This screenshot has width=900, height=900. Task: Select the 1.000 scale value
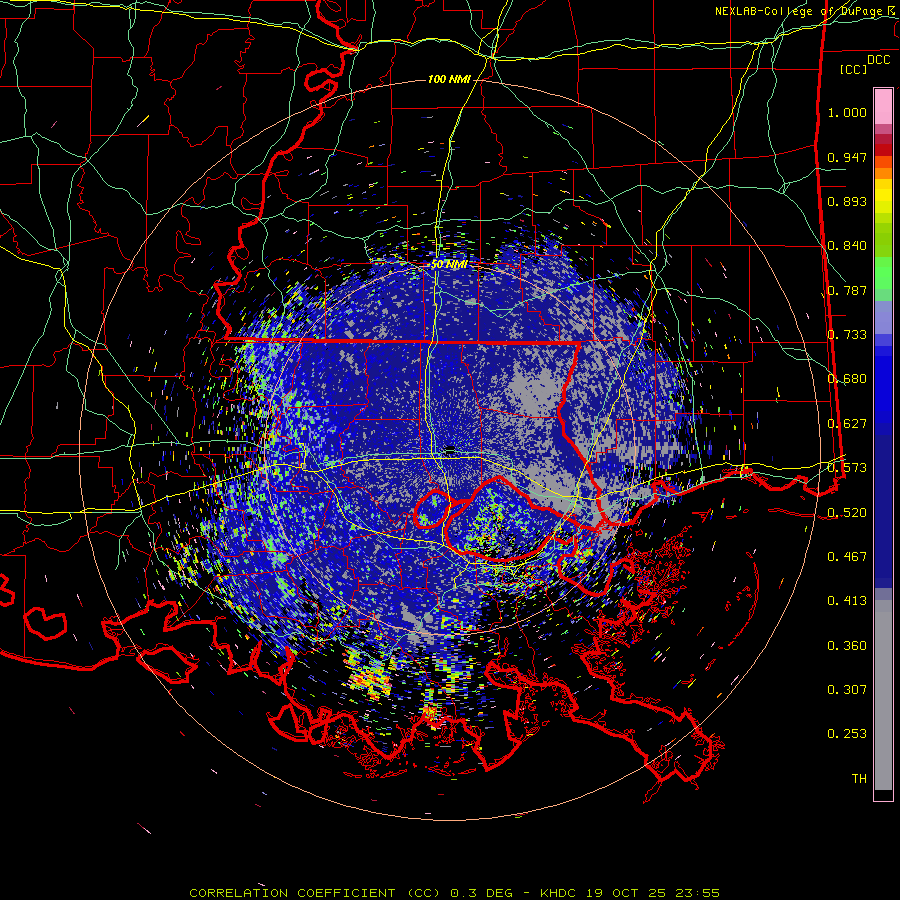[x=847, y=112]
